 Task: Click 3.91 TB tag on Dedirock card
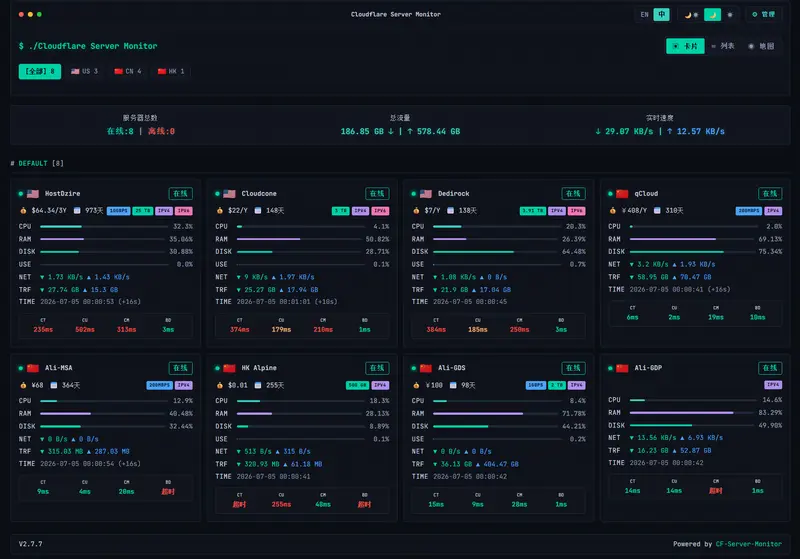(x=533, y=211)
